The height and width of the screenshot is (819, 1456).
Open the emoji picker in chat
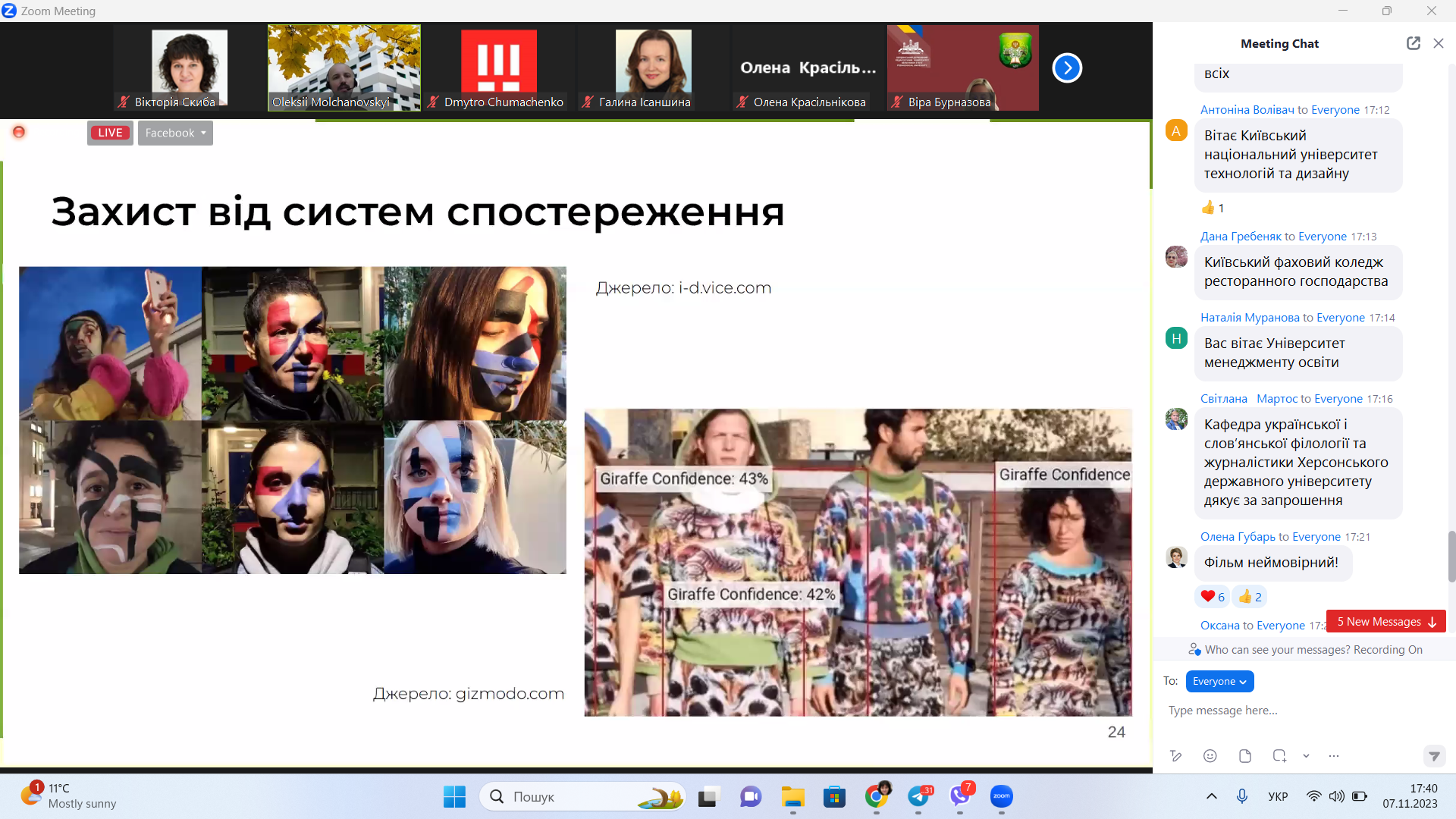pos(1210,755)
